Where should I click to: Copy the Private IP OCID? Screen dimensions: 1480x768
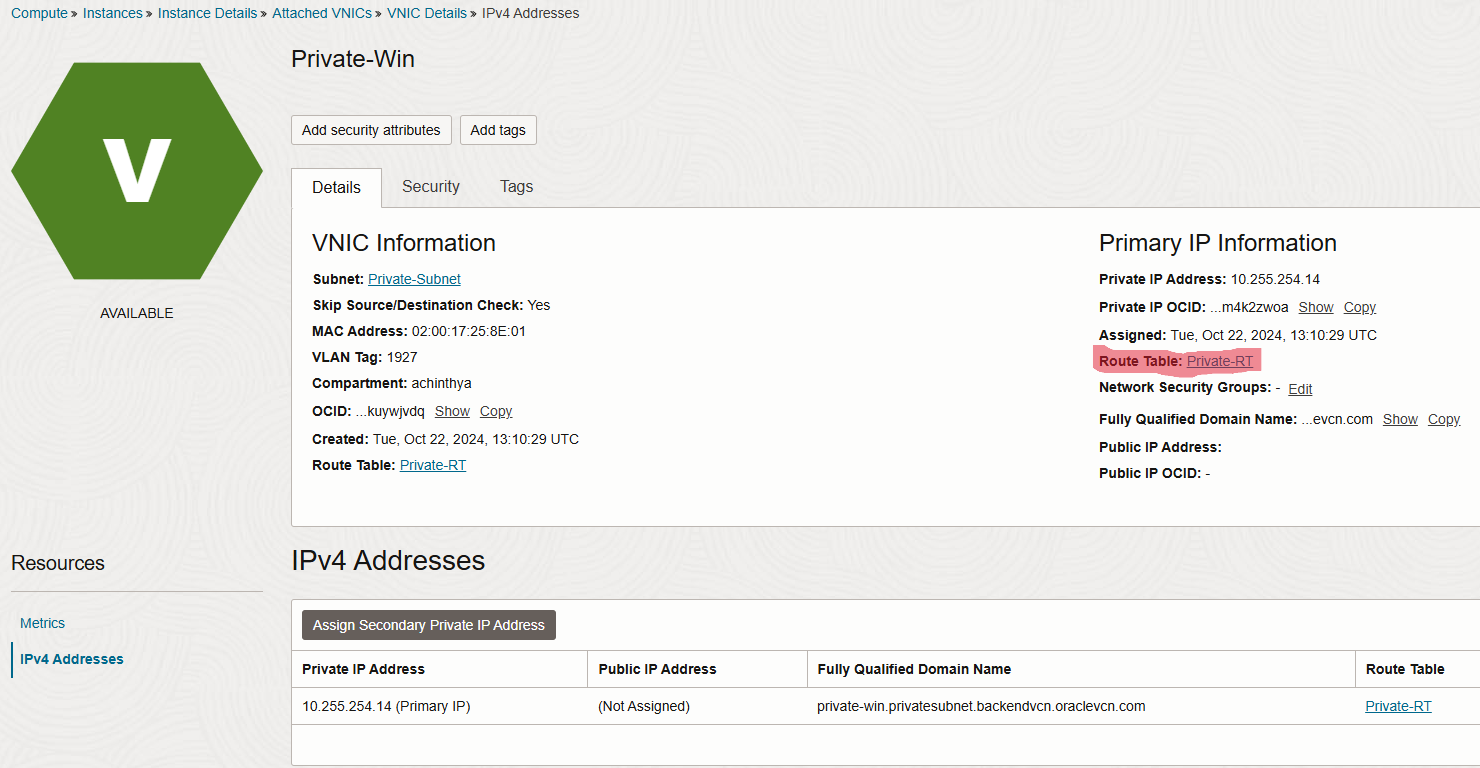click(x=1359, y=307)
